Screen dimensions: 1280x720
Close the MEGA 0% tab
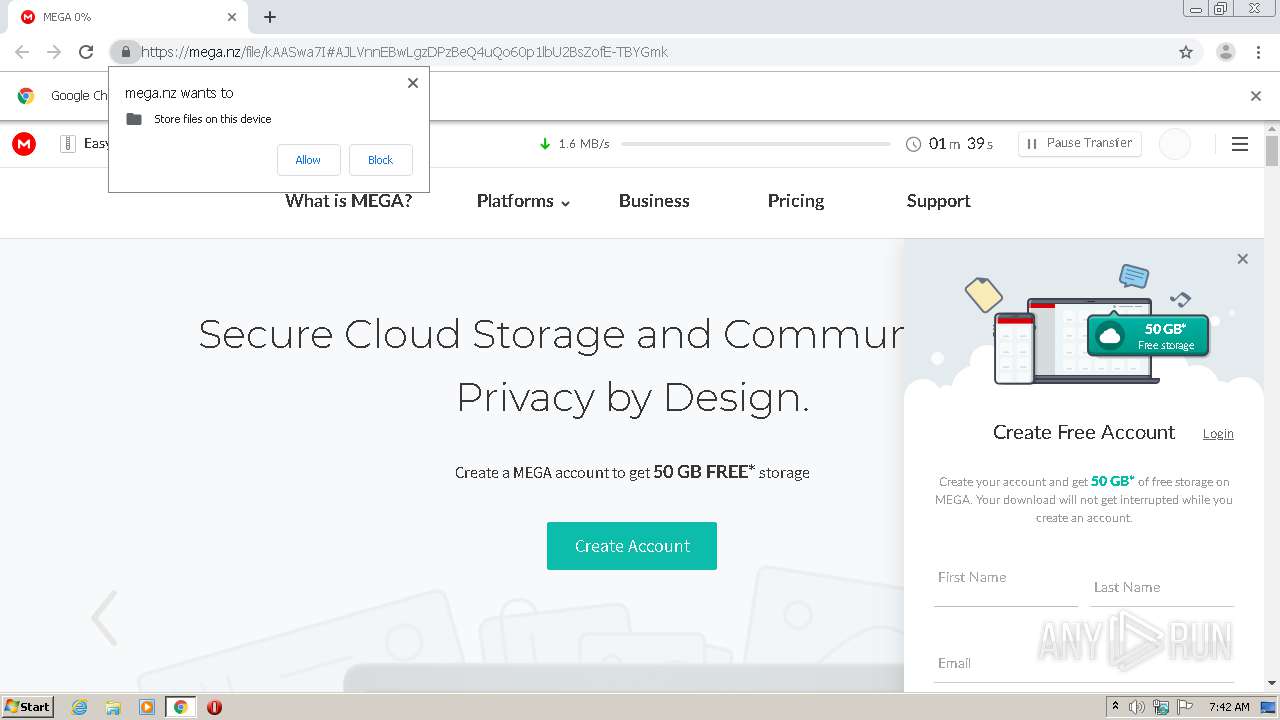tap(232, 17)
